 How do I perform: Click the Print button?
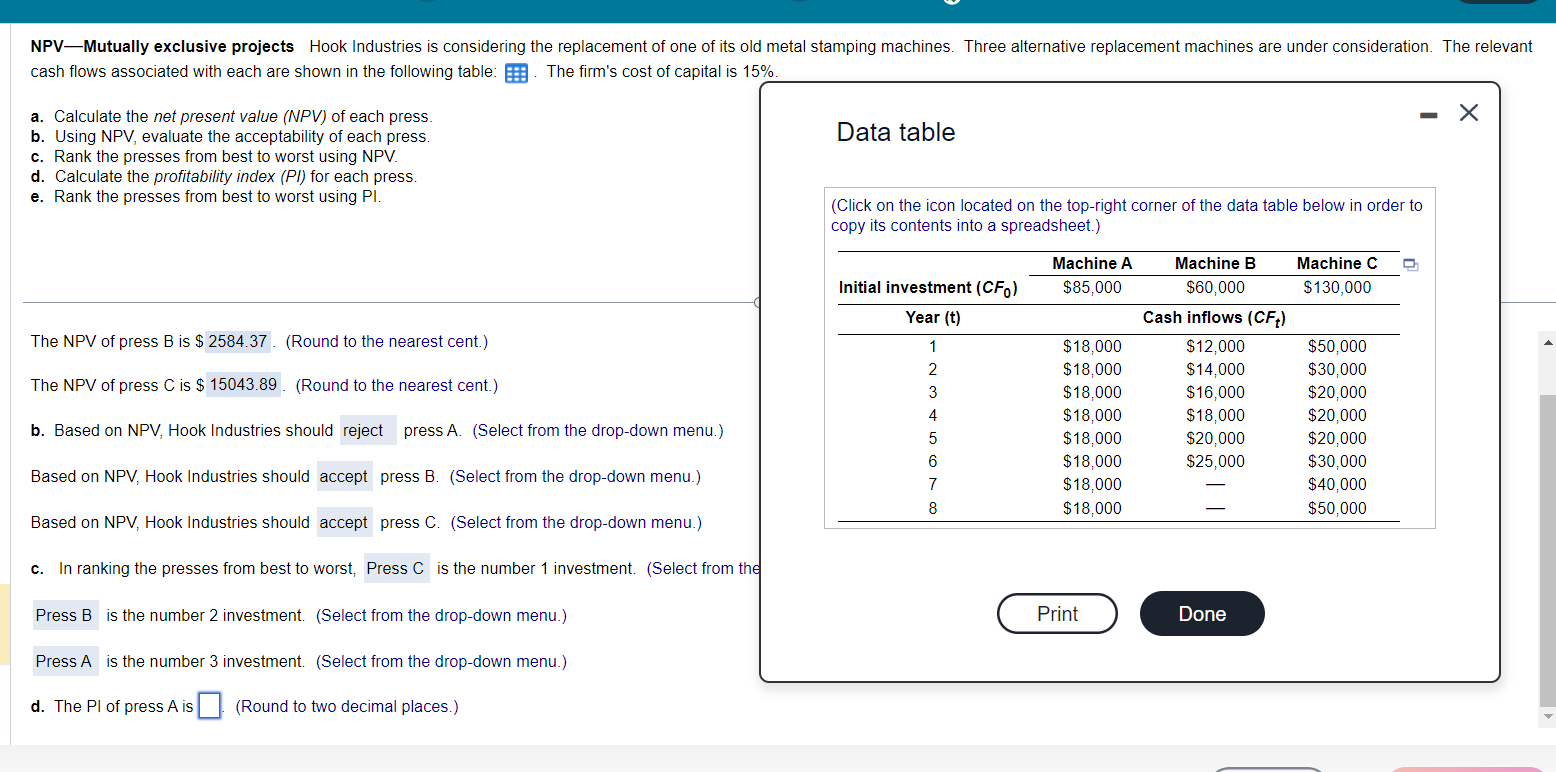click(x=1057, y=614)
